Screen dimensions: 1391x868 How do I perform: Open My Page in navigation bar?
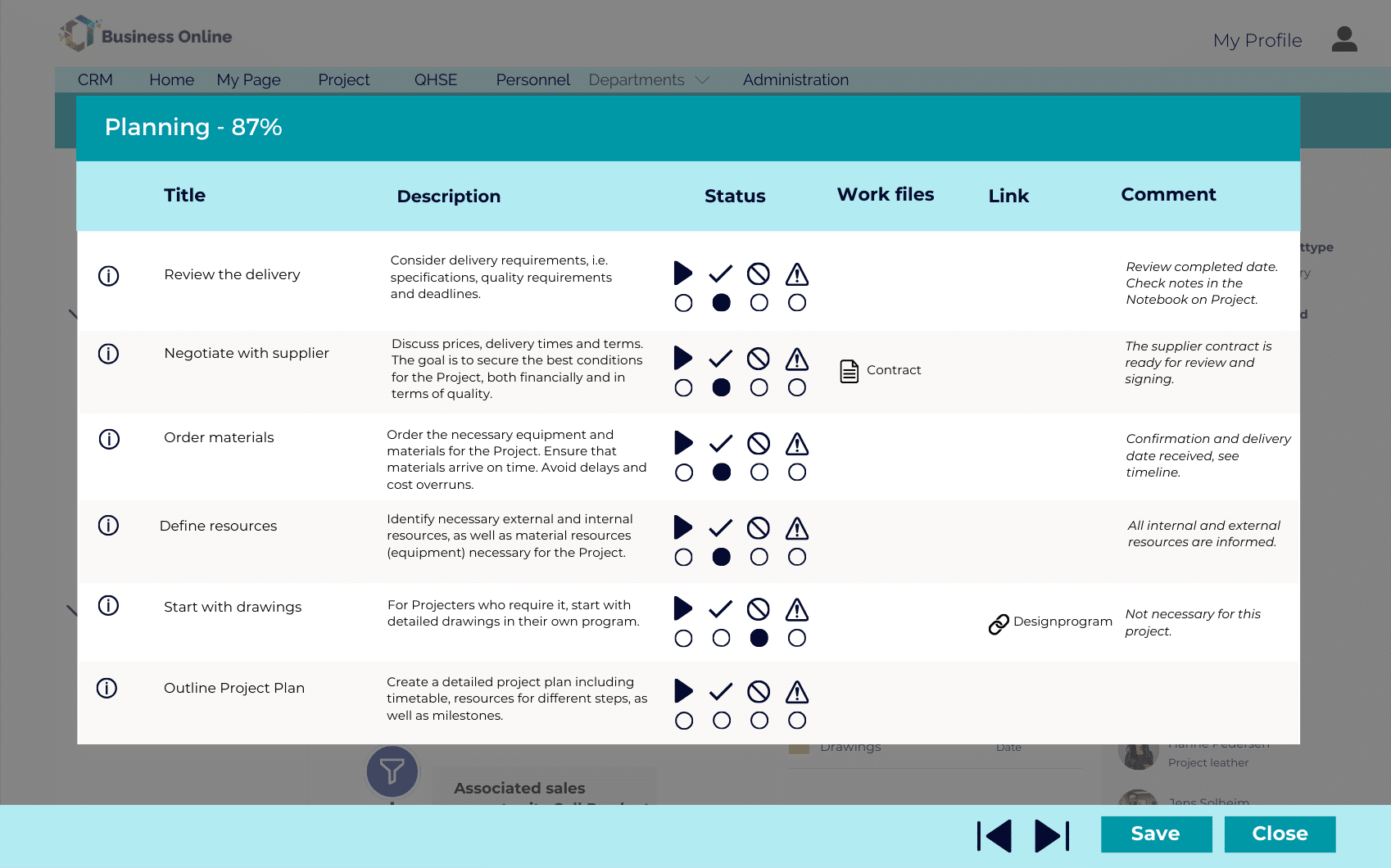[x=248, y=80]
